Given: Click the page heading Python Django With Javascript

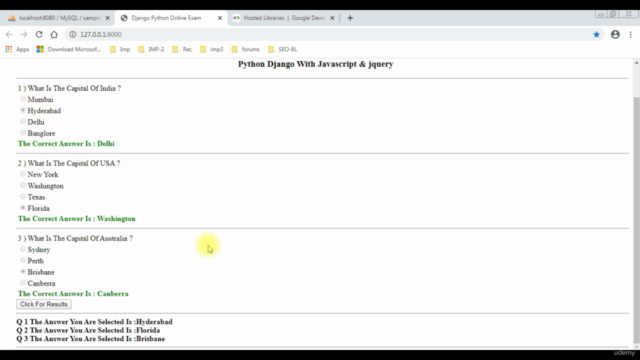Looking at the screenshot, I should pos(316,64).
